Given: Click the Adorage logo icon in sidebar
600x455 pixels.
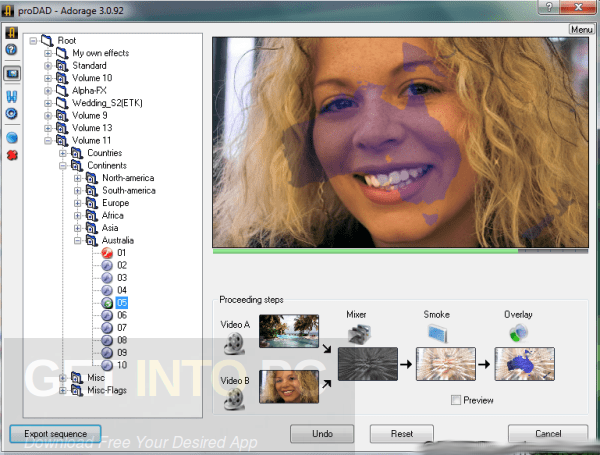Looking at the screenshot, I should pos(12,33).
